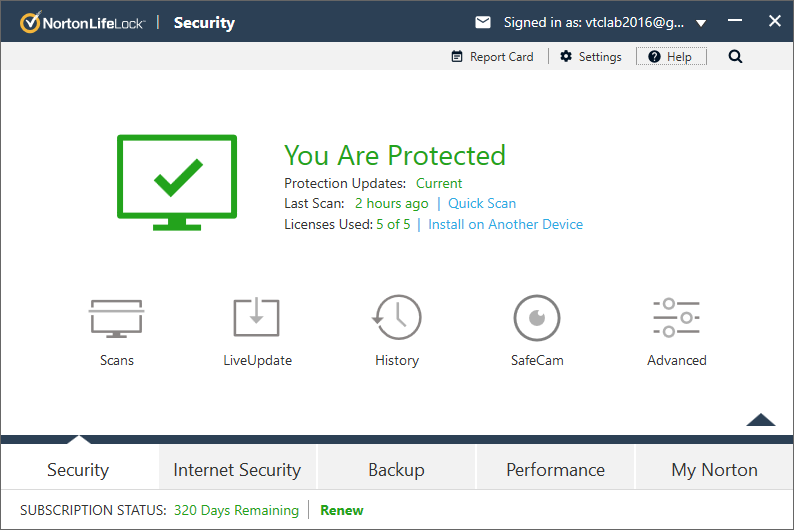This screenshot has height=530, width=794.
Task: Open the SafeCam webcam icon
Action: tap(537, 318)
